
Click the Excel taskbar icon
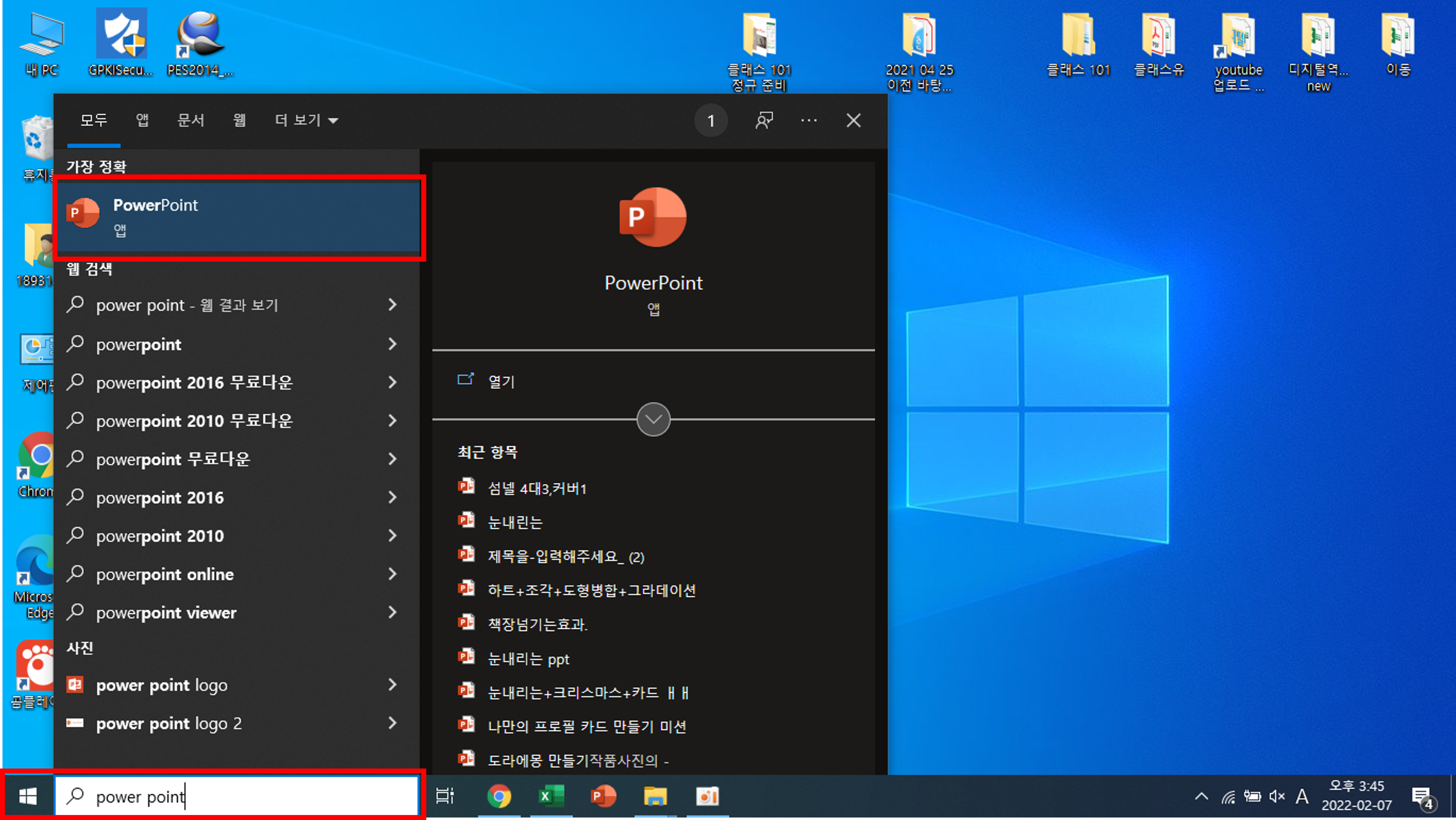[x=551, y=796]
